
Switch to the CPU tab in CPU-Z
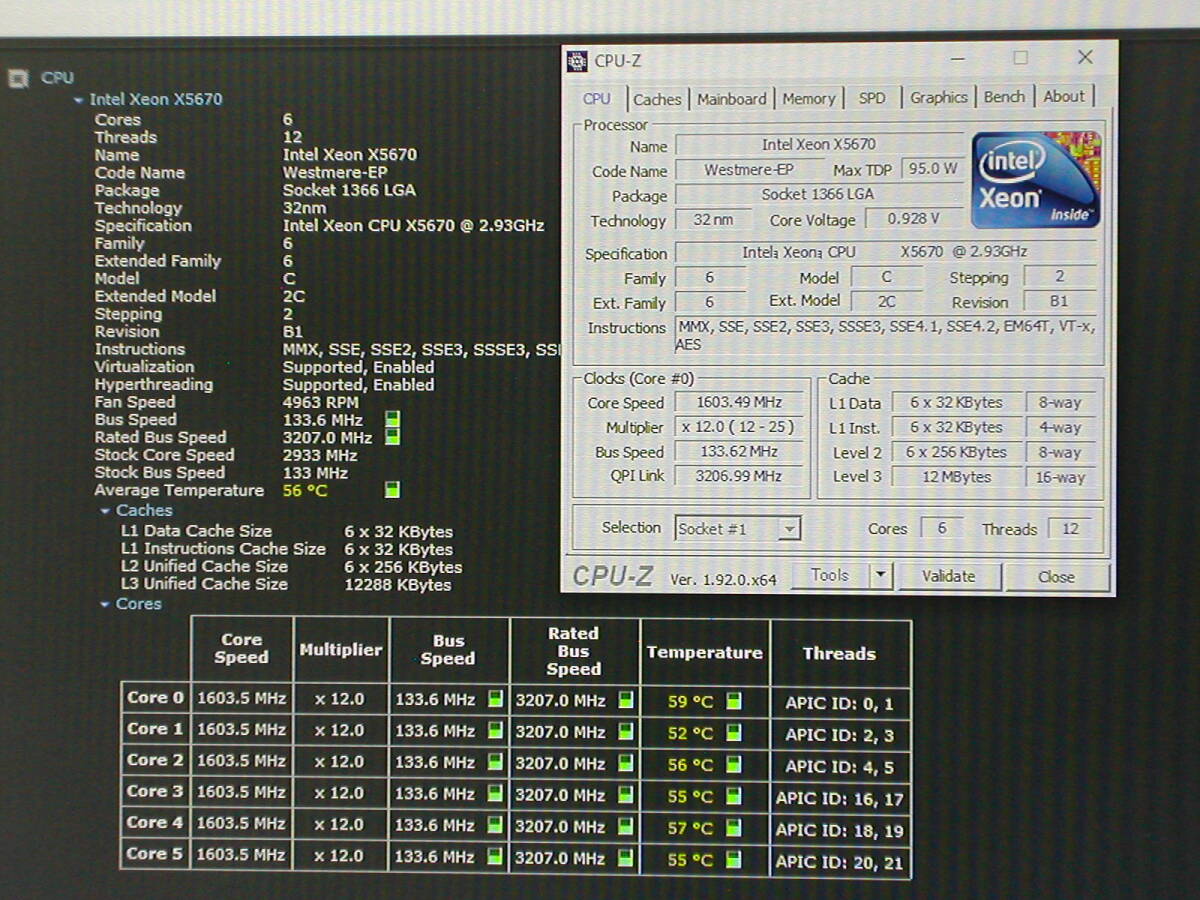click(597, 98)
